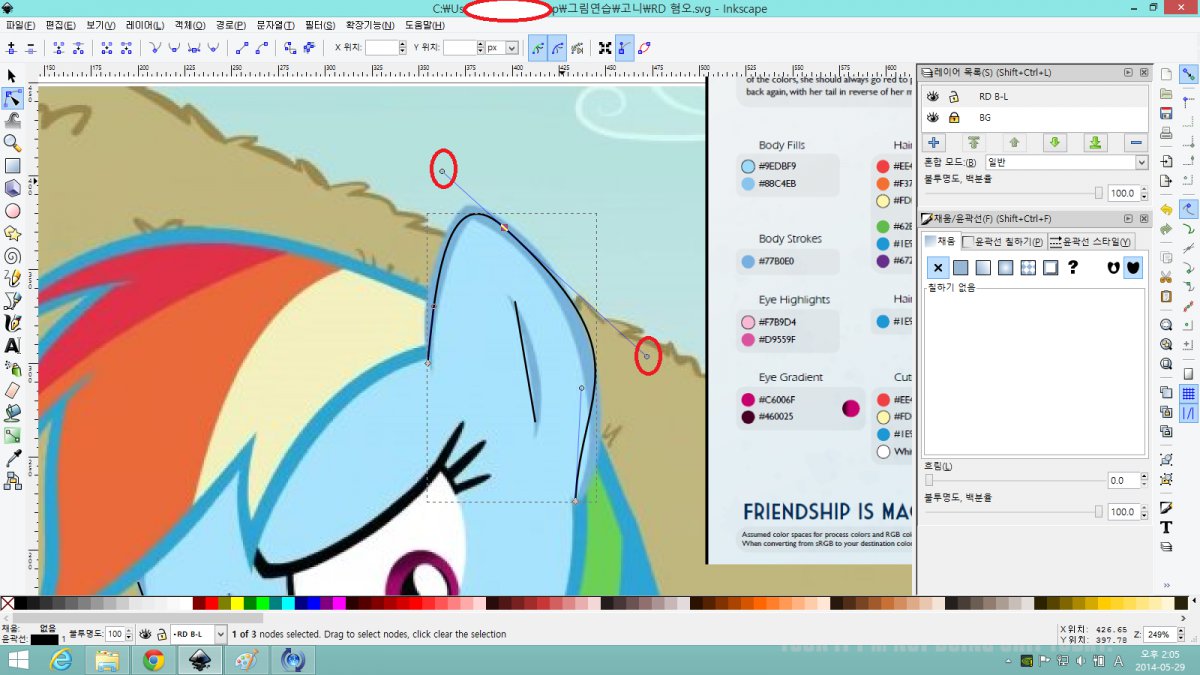
Task: Open the 경로(P) menu
Action: pos(231,25)
